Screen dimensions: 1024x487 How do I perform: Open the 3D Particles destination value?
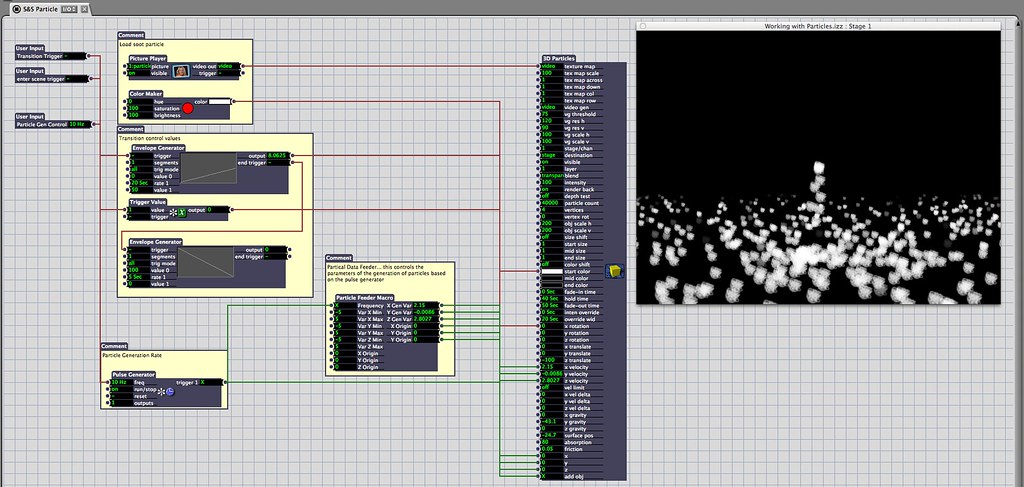coord(552,155)
